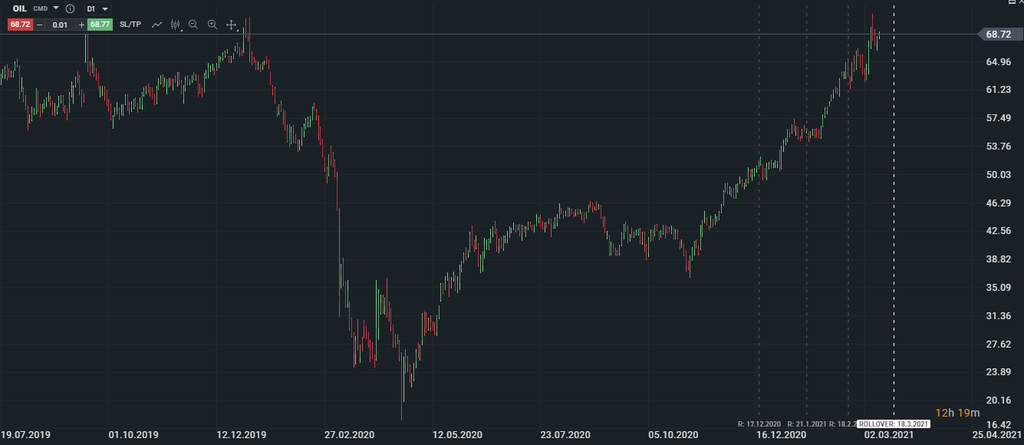Viewport: 1024px width, 445px height.
Task: Decrease trade volume with minus button
Action: 39,23
